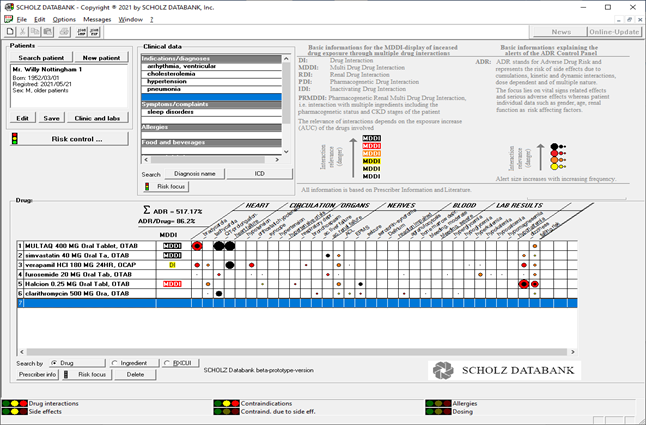Select the Drug search radio button
The image size is (646, 425).
coord(54,363)
